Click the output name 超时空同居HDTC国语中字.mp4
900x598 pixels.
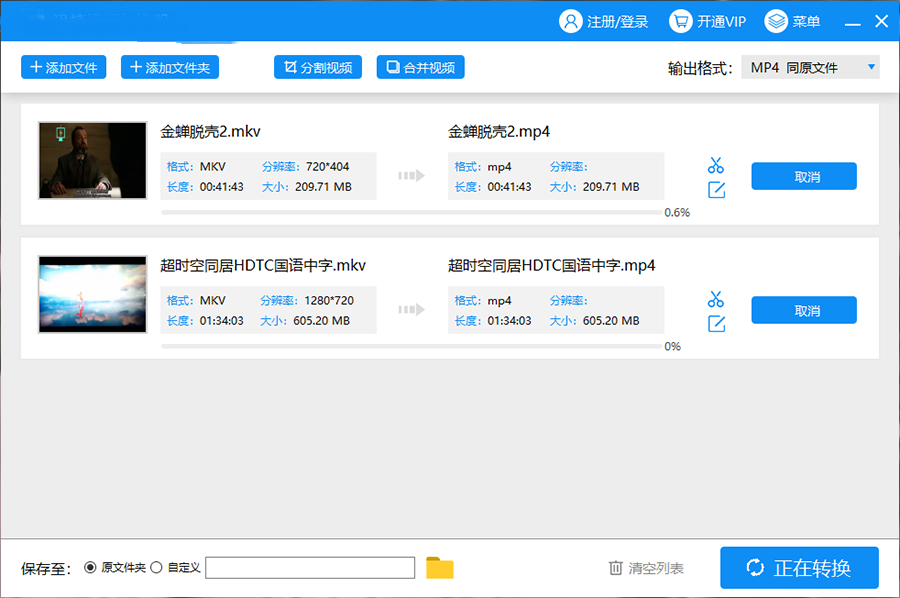pos(552,265)
